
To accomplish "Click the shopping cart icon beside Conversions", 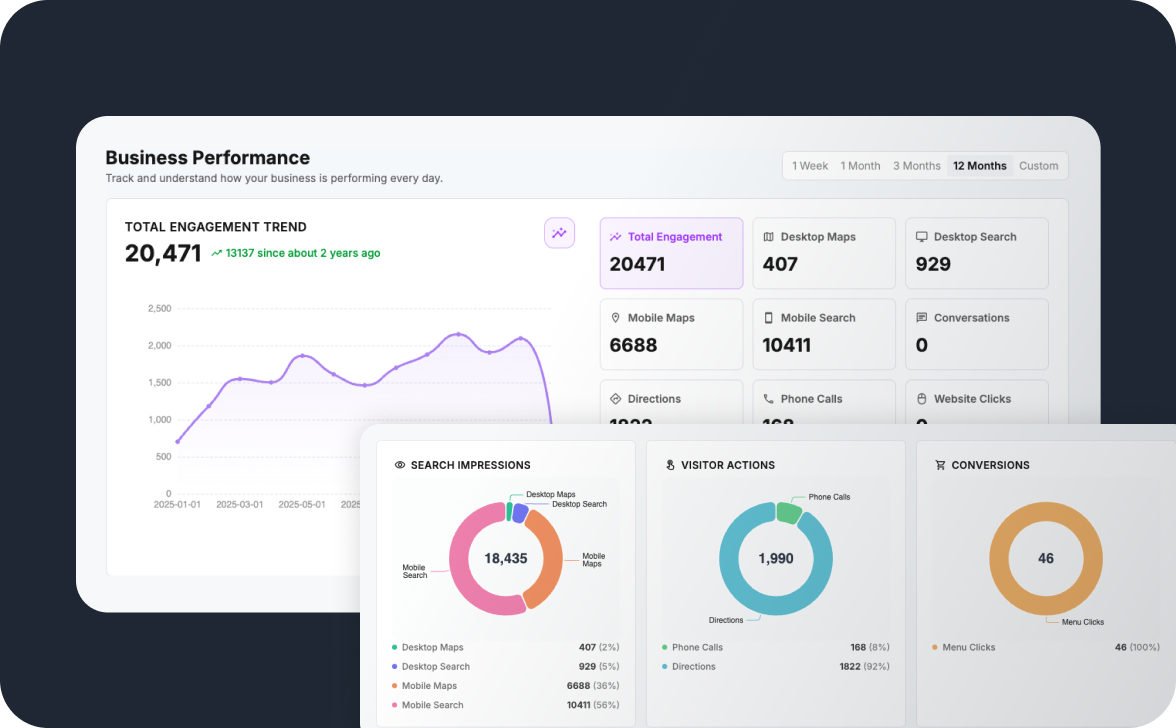I will [938, 464].
